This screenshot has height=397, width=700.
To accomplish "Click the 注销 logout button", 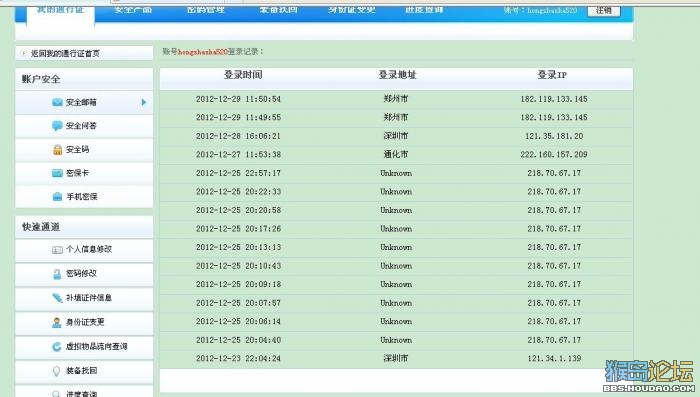I will pyautogui.click(x=604, y=10).
